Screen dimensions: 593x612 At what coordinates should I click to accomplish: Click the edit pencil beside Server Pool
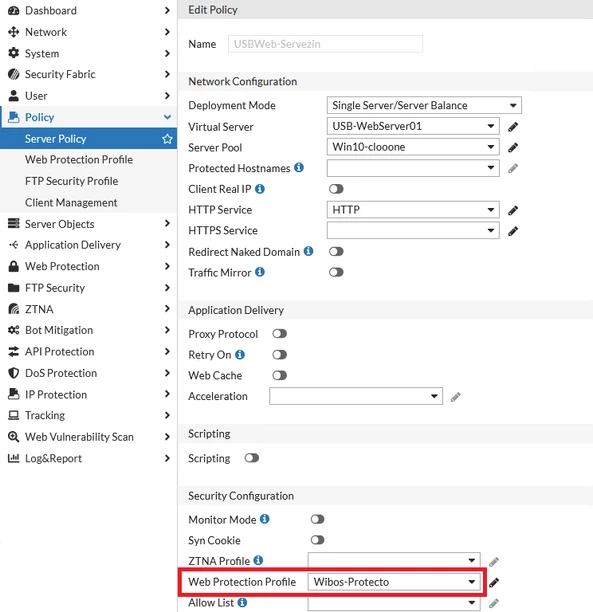tap(513, 148)
